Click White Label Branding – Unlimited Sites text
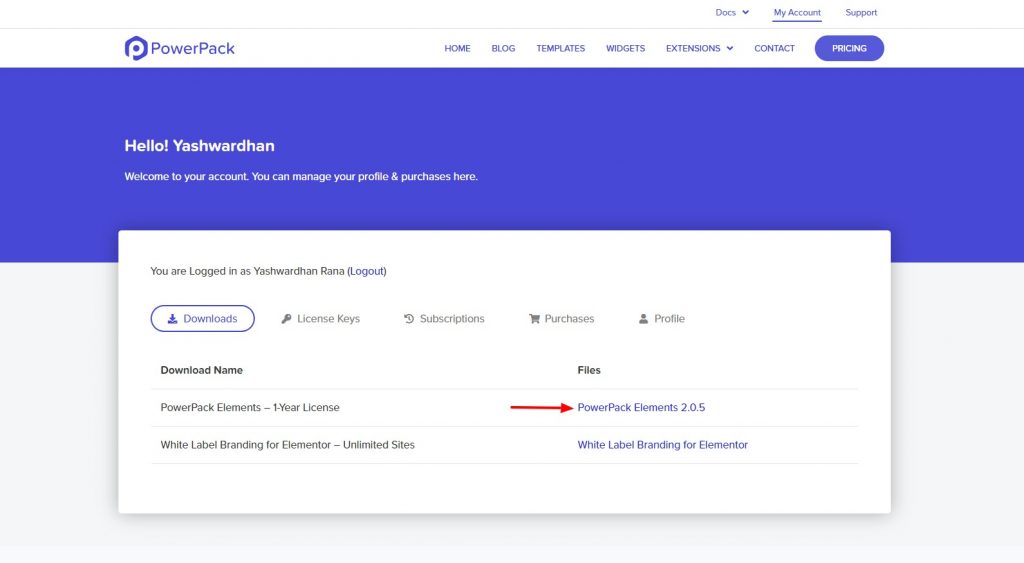This screenshot has width=1024, height=563. pos(287,445)
